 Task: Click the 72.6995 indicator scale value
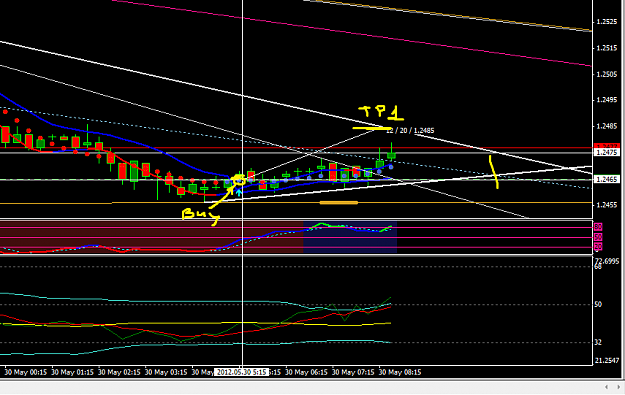(607, 261)
